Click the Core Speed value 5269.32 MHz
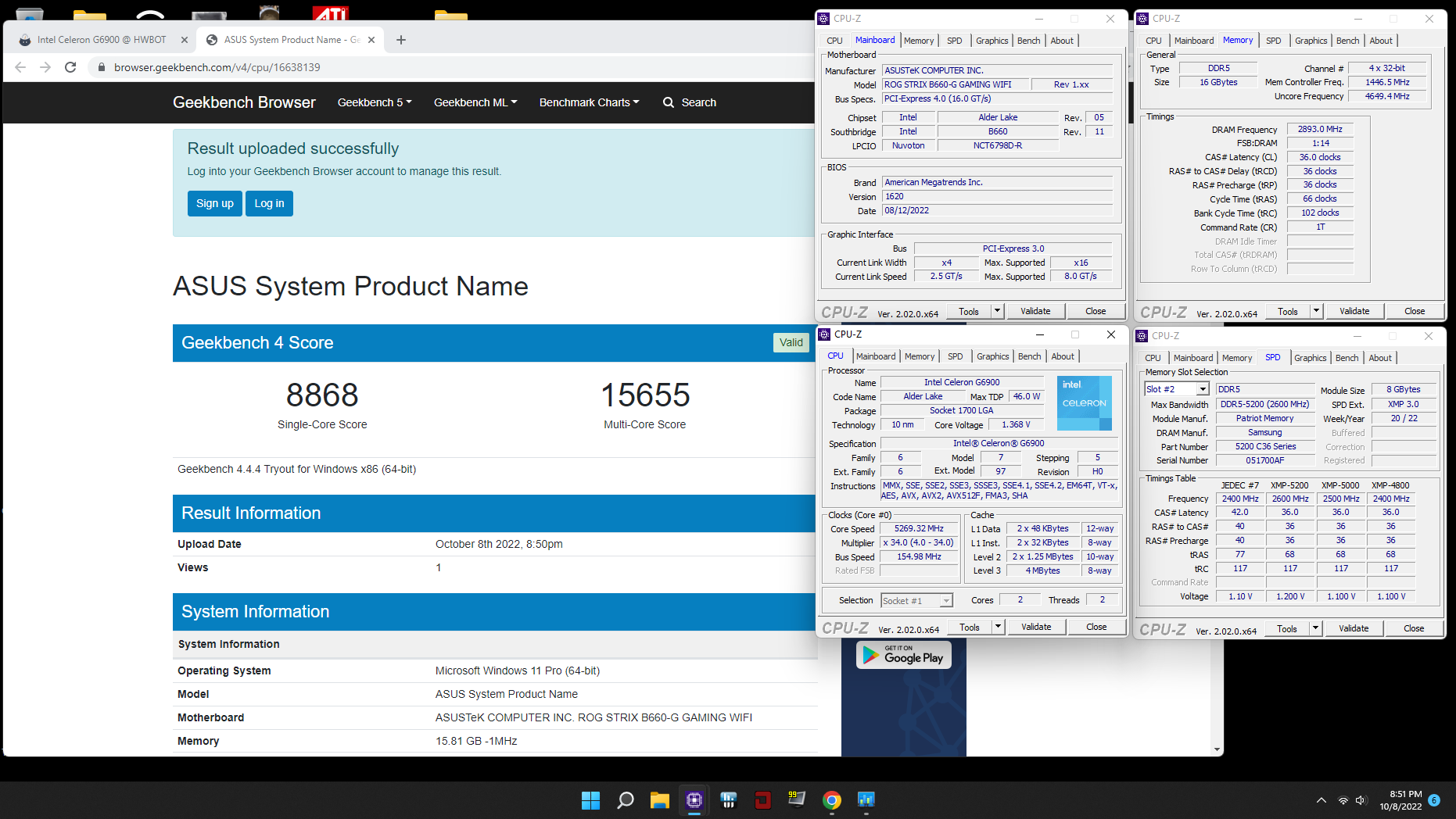This screenshot has height=819, width=1456. tap(919, 528)
